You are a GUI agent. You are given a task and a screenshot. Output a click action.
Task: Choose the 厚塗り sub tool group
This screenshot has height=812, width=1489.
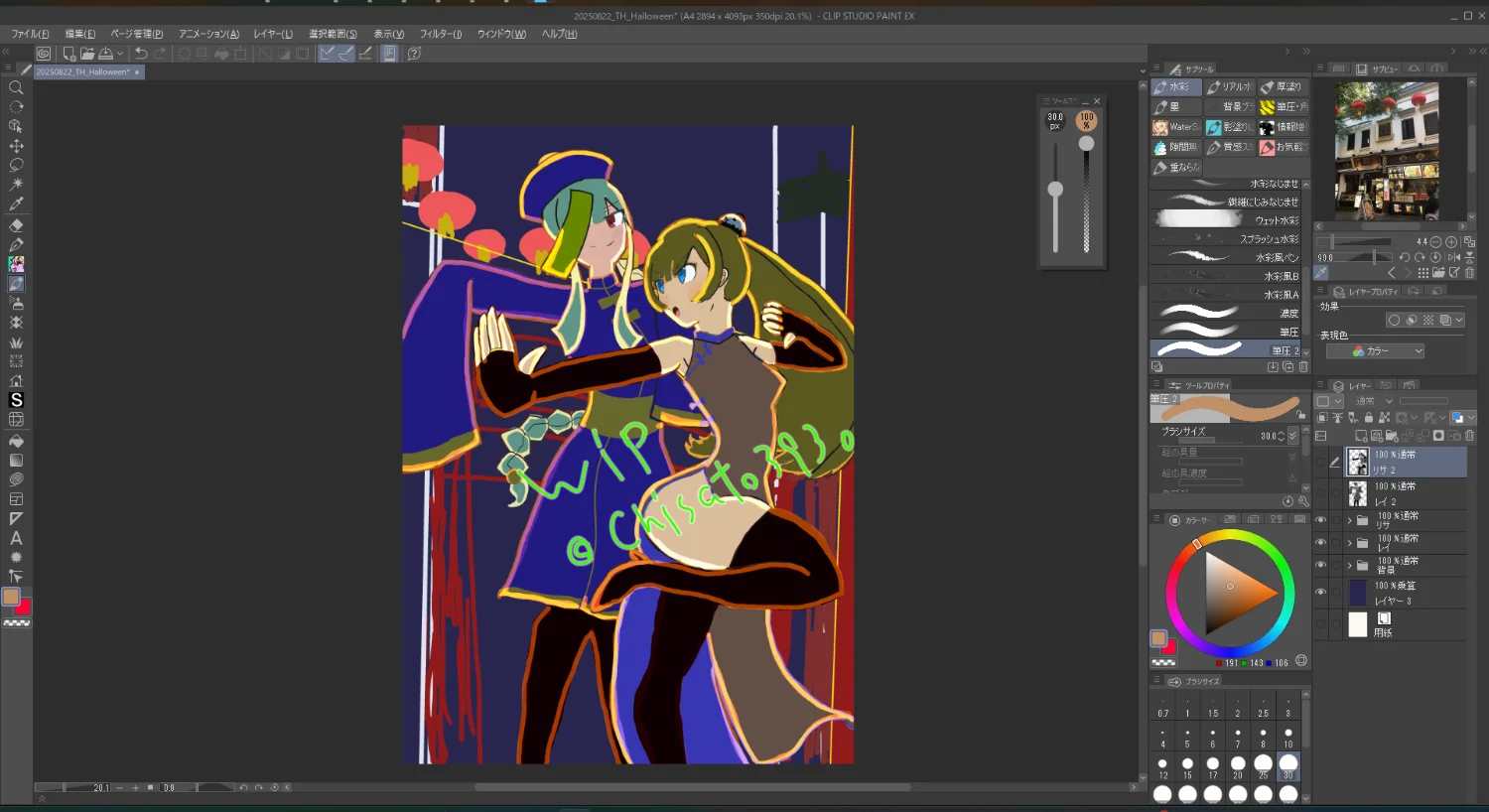pos(1283,87)
